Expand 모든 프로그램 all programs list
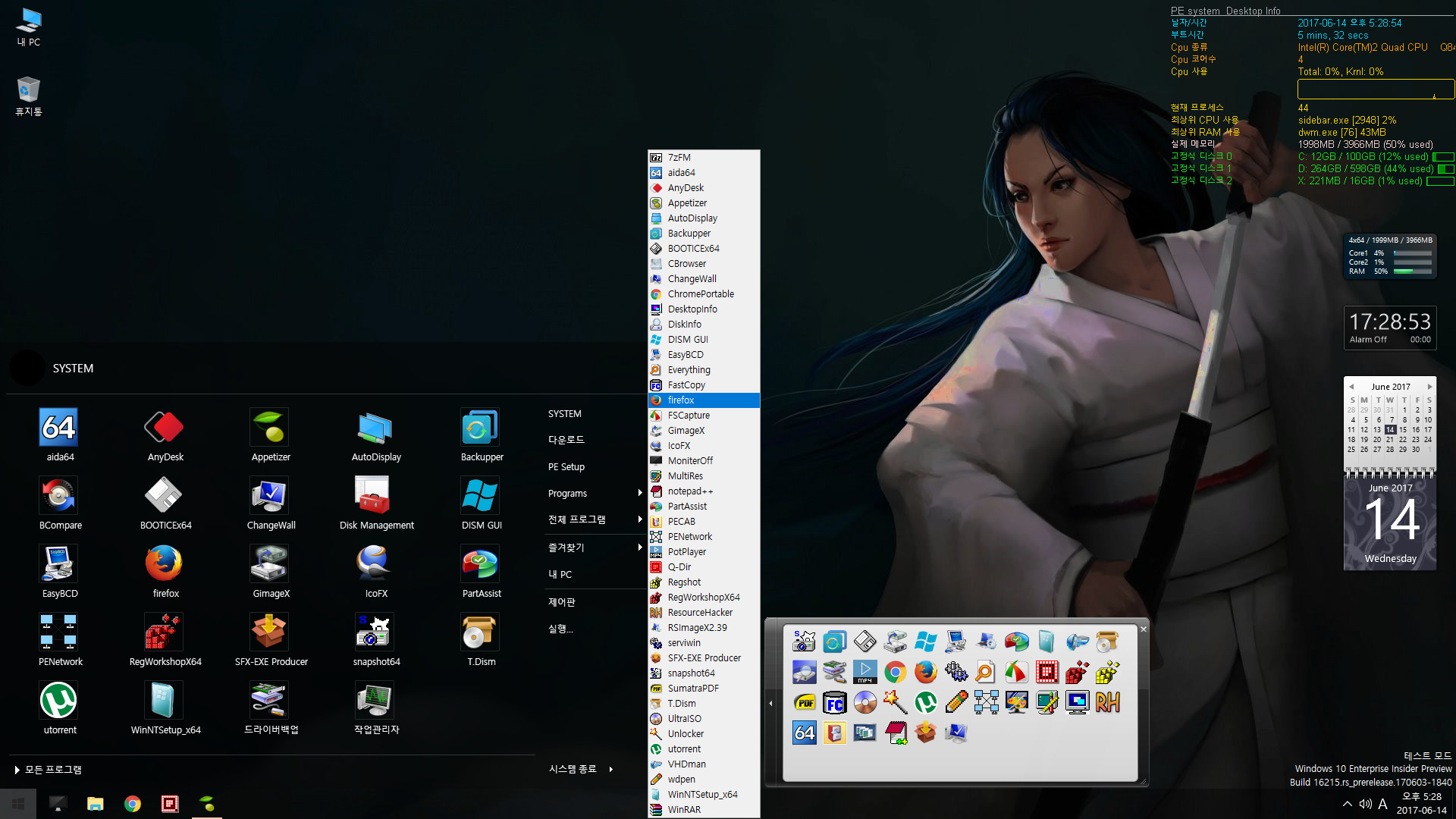Screen dimensions: 1456x819 click(x=48, y=770)
